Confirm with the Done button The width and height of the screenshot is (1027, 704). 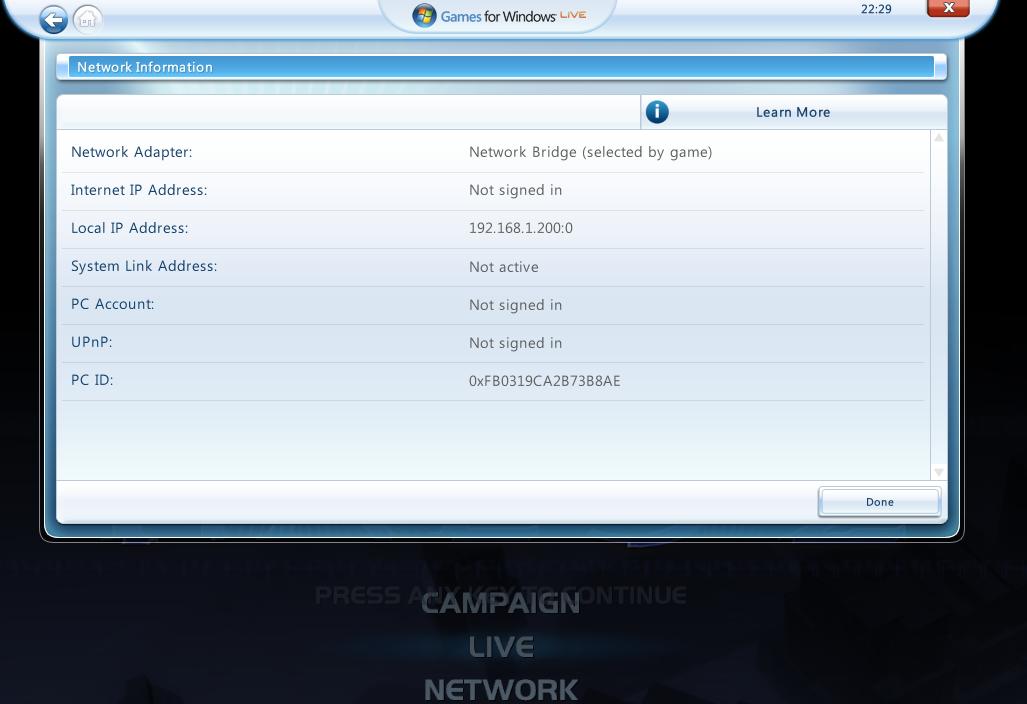click(x=879, y=502)
